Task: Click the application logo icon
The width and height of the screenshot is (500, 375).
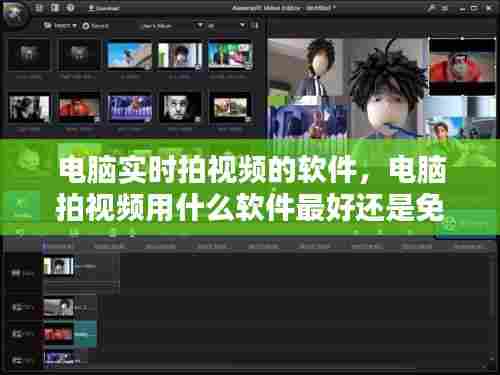Action: (x=15, y=13)
